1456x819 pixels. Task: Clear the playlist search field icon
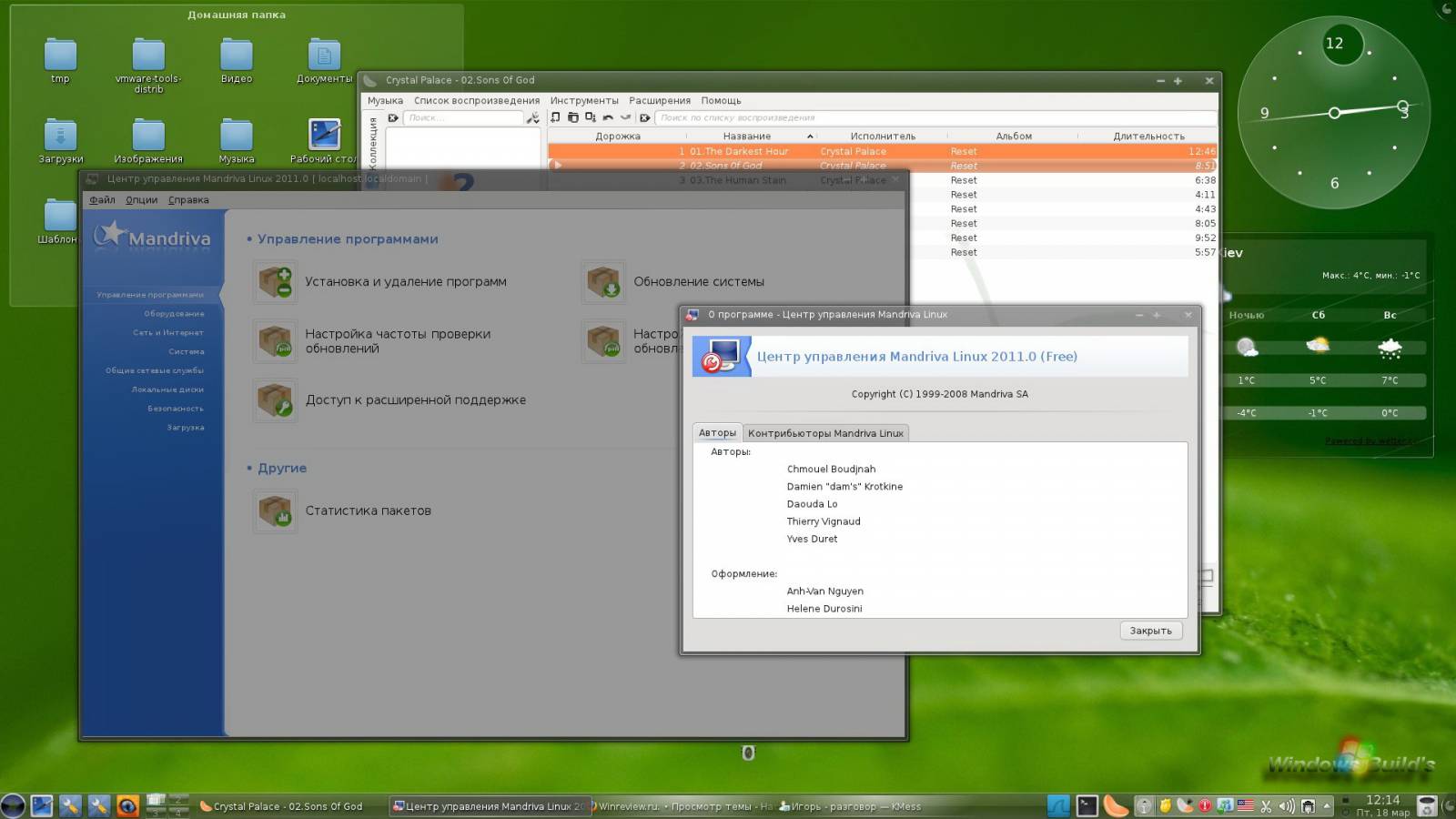coord(644,117)
